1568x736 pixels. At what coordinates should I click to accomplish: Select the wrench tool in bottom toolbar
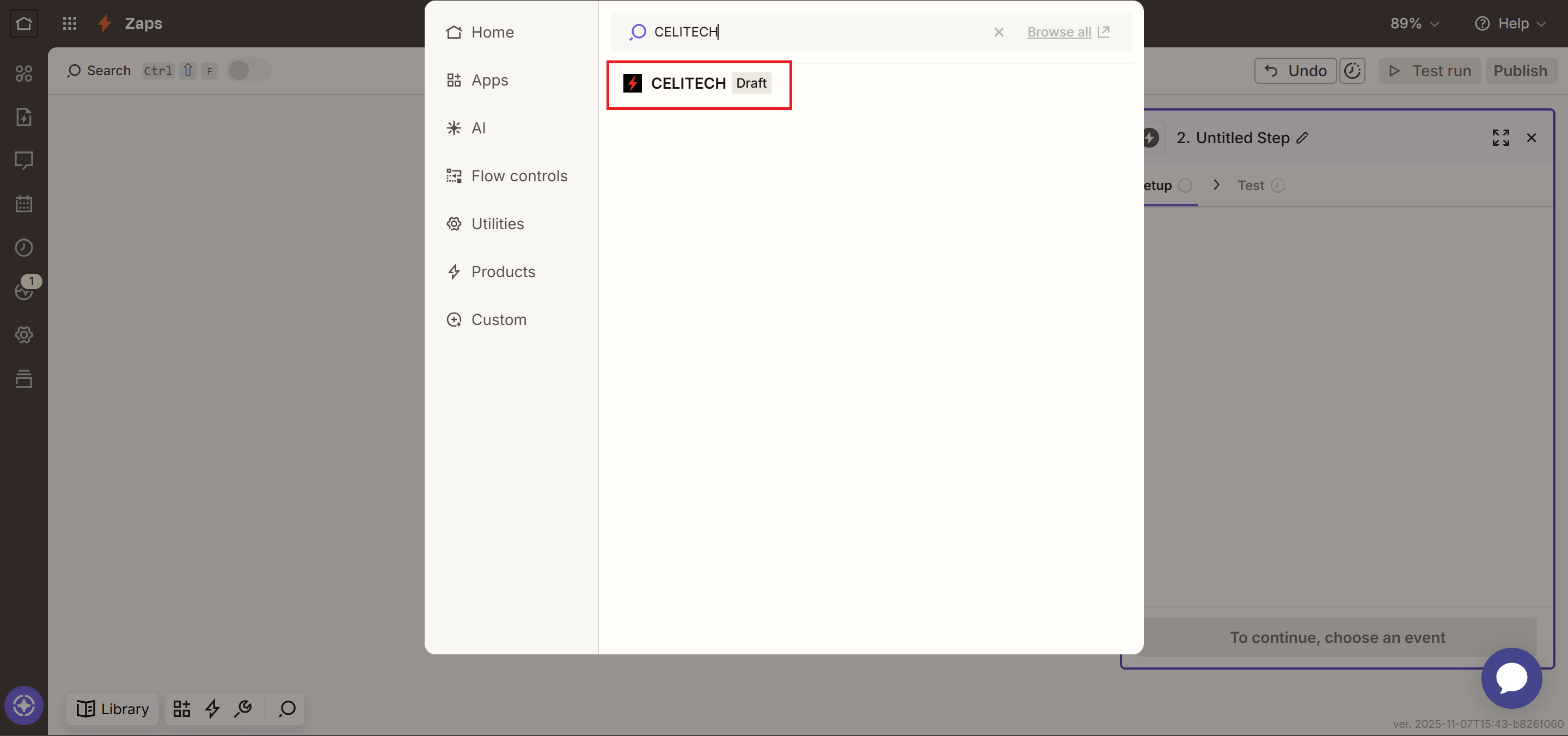pos(243,709)
